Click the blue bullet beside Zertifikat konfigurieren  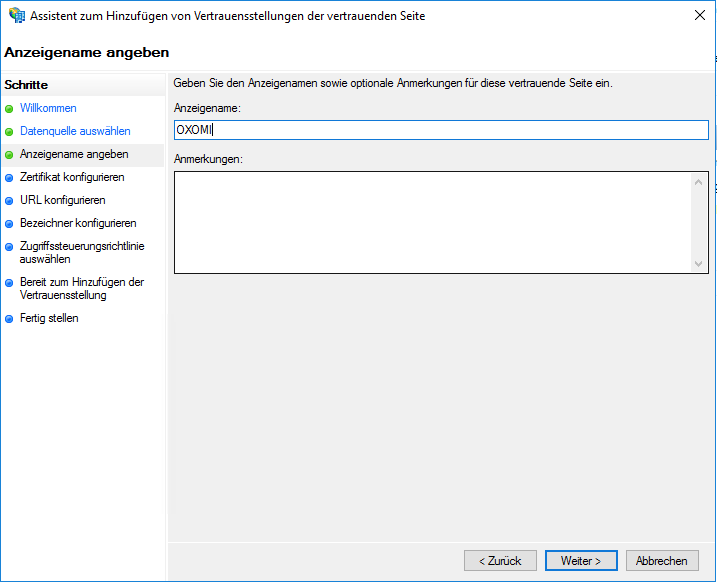9,178
